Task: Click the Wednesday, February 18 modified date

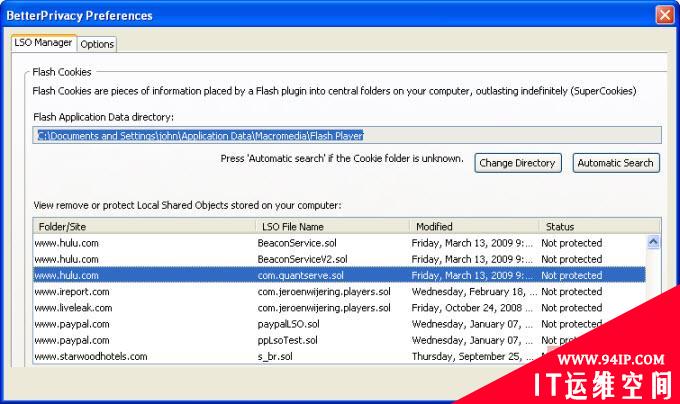Action: (x=474, y=292)
